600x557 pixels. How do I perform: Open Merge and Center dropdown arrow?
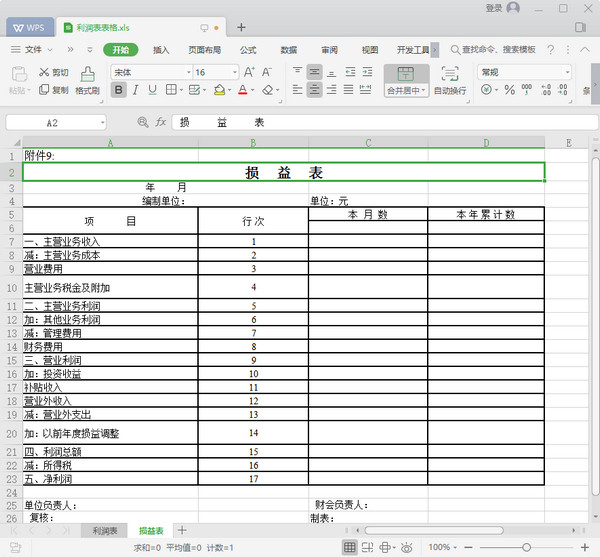tap(424, 91)
